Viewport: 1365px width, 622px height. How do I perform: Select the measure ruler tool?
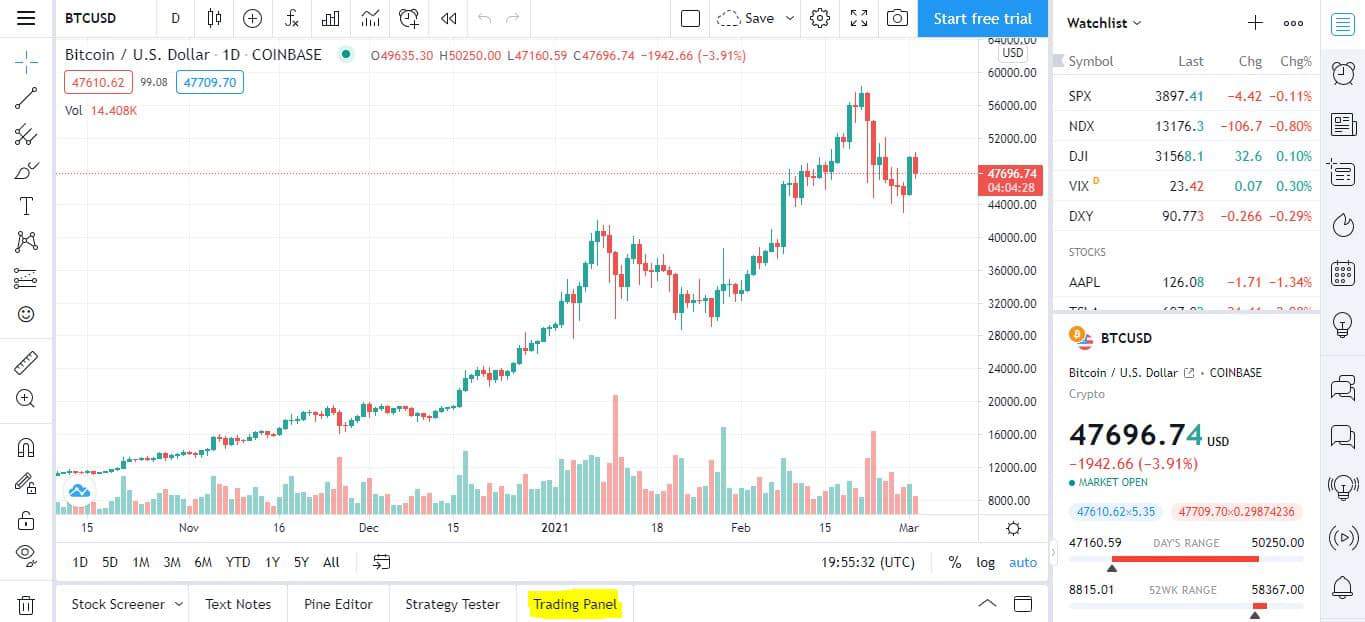[26, 362]
